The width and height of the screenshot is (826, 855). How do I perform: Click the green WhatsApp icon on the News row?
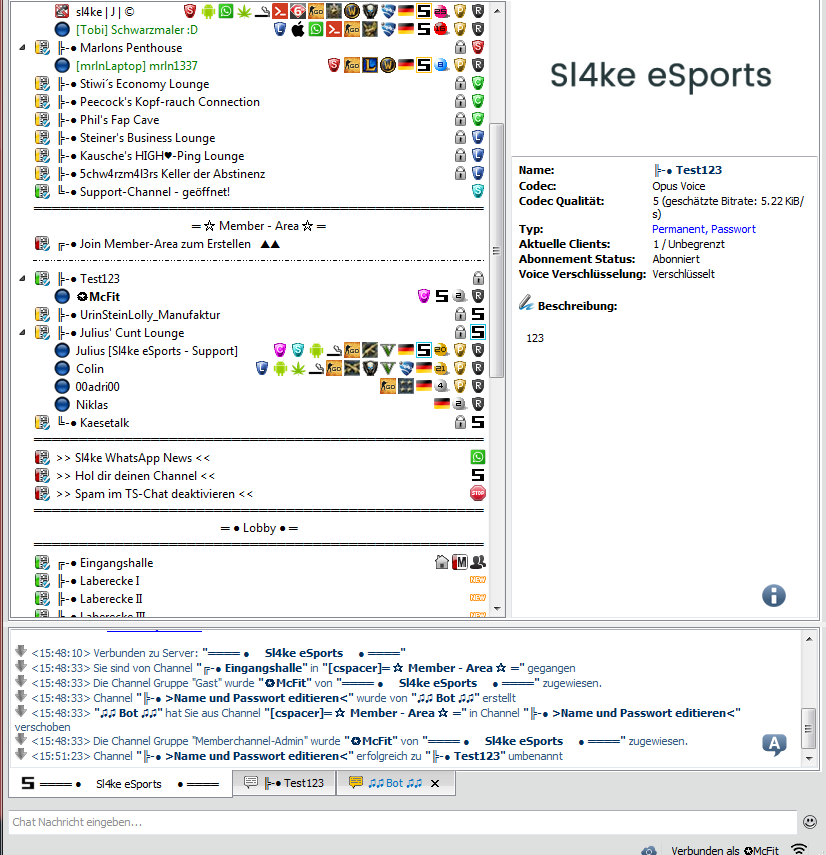[x=478, y=457]
